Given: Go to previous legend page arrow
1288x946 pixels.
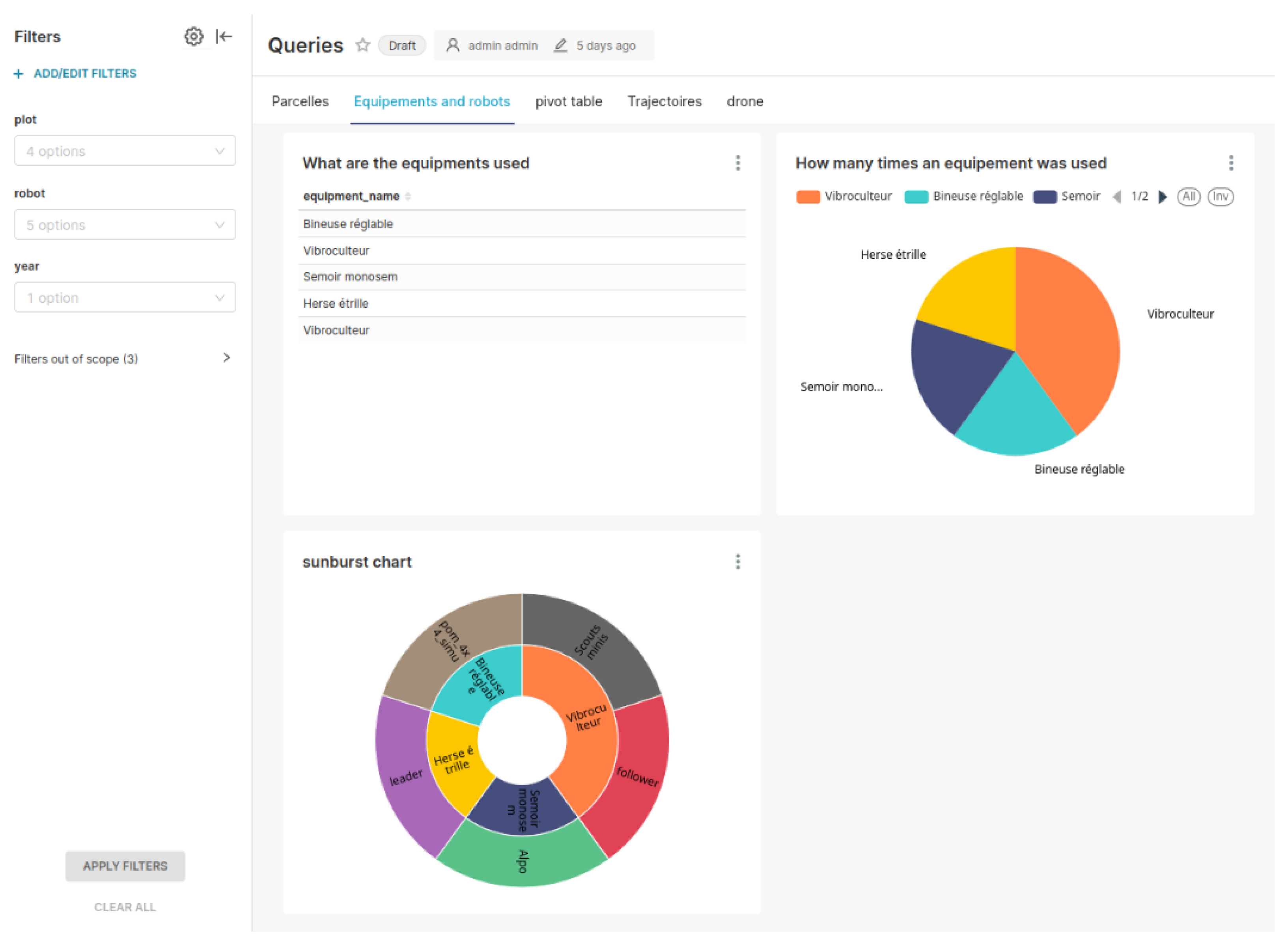Looking at the screenshot, I should click(1116, 197).
